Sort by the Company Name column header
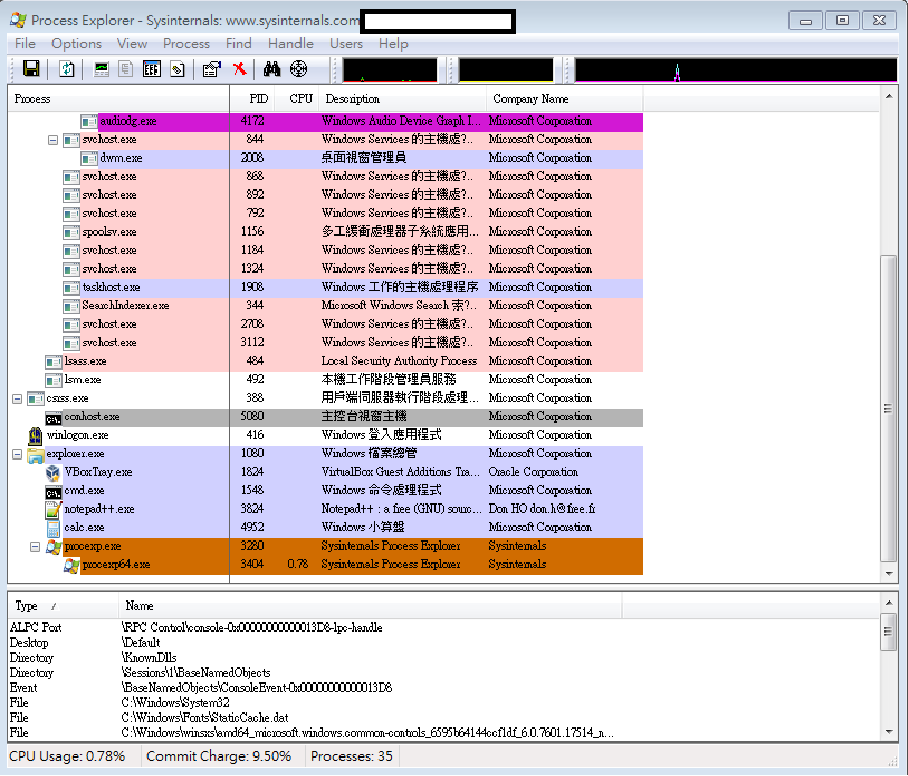The width and height of the screenshot is (908, 776). (x=564, y=99)
